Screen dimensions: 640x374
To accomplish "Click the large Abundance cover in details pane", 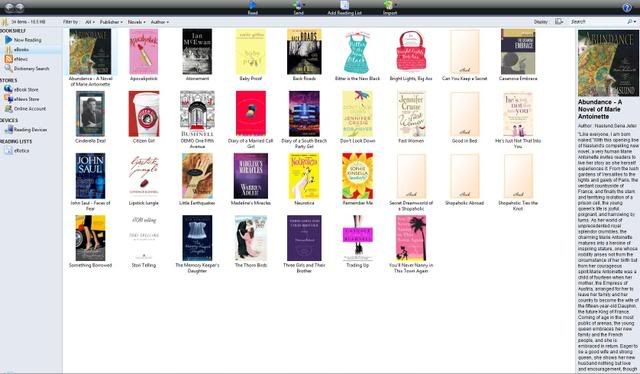I will [x=608, y=63].
